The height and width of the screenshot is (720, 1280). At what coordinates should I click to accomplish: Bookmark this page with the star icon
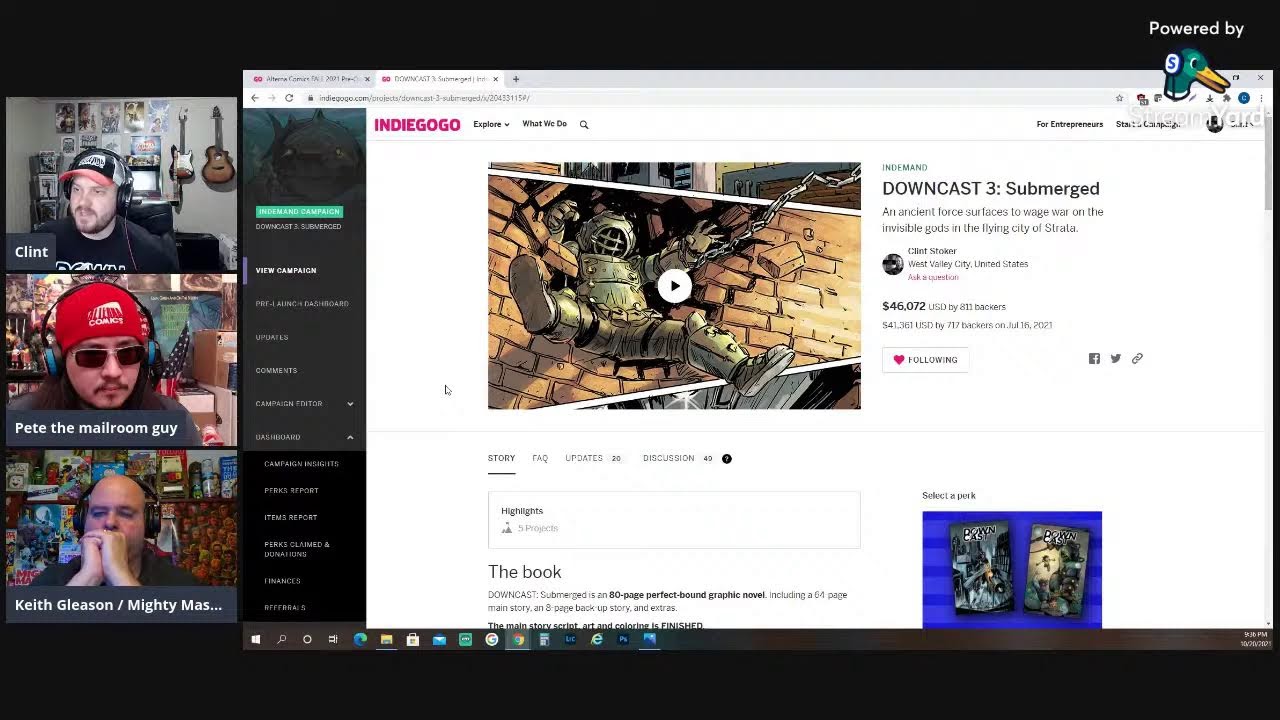(x=1119, y=98)
